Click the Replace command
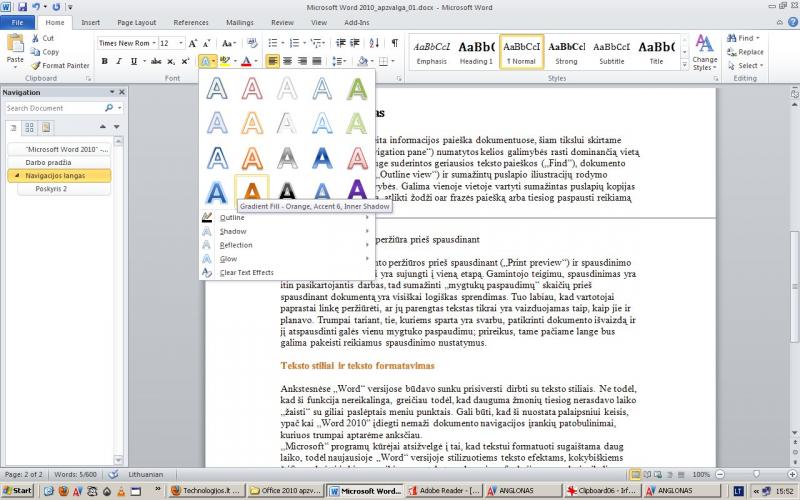The width and height of the screenshot is (800, 500). click(745, 52)
